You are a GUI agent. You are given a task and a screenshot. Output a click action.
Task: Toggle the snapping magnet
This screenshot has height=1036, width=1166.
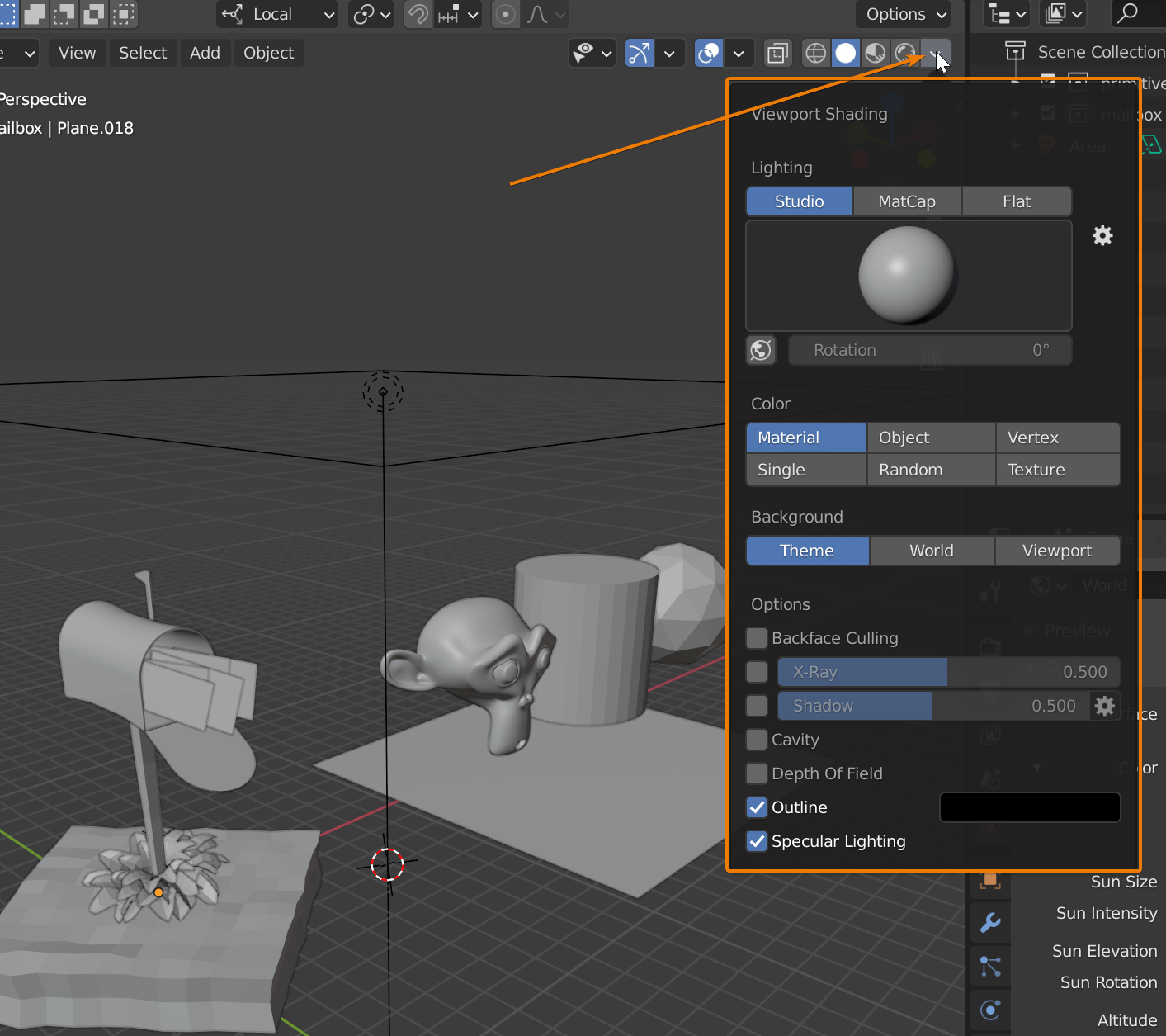pyautogui.click(x=418, y=14)
